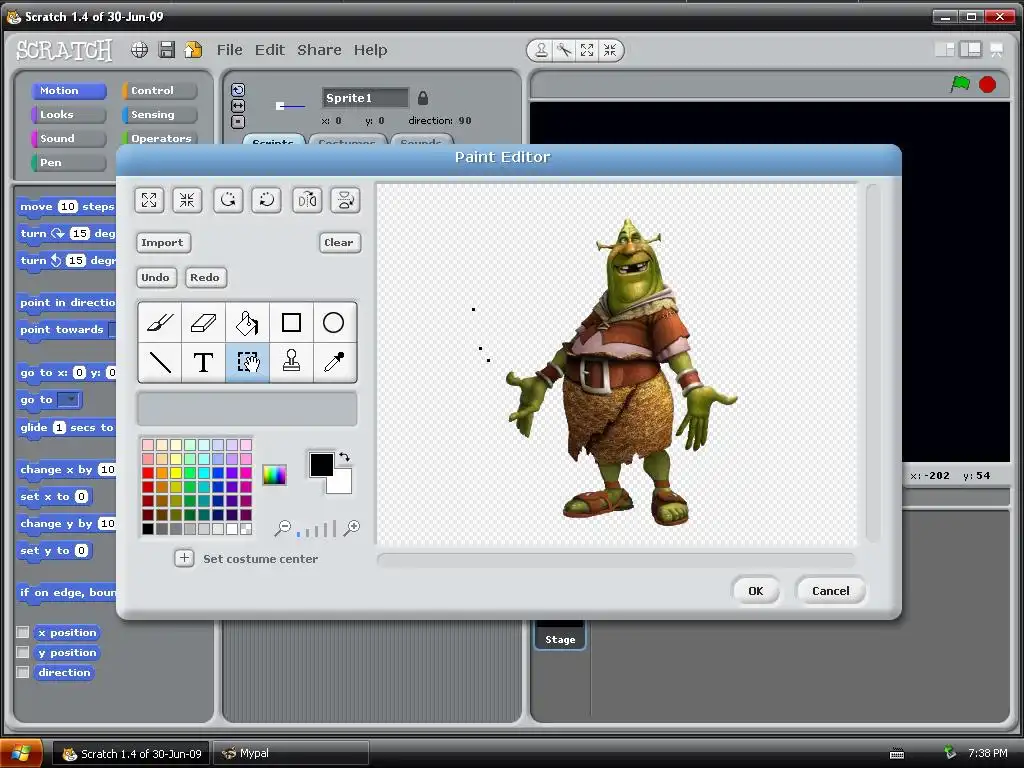
Task: Click the Shrink sprite icon in top toolbar
Action: click(610, 50)
